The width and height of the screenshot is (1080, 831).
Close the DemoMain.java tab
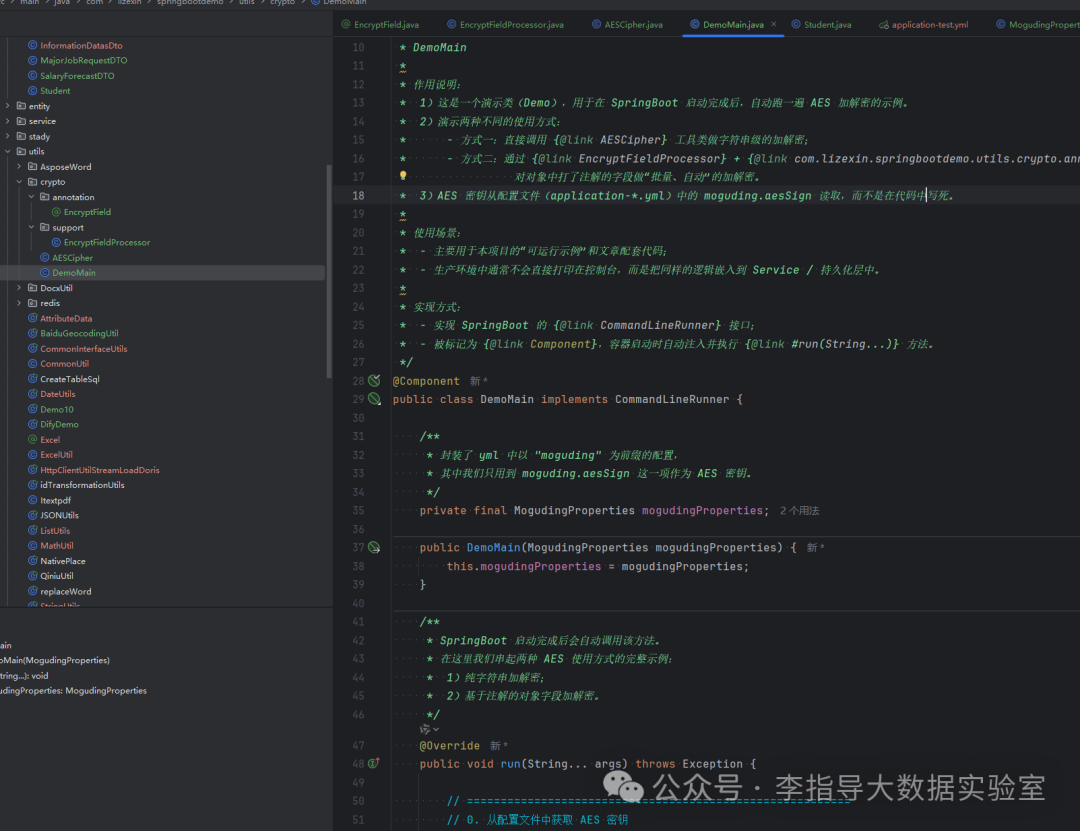tap(773, 24)
